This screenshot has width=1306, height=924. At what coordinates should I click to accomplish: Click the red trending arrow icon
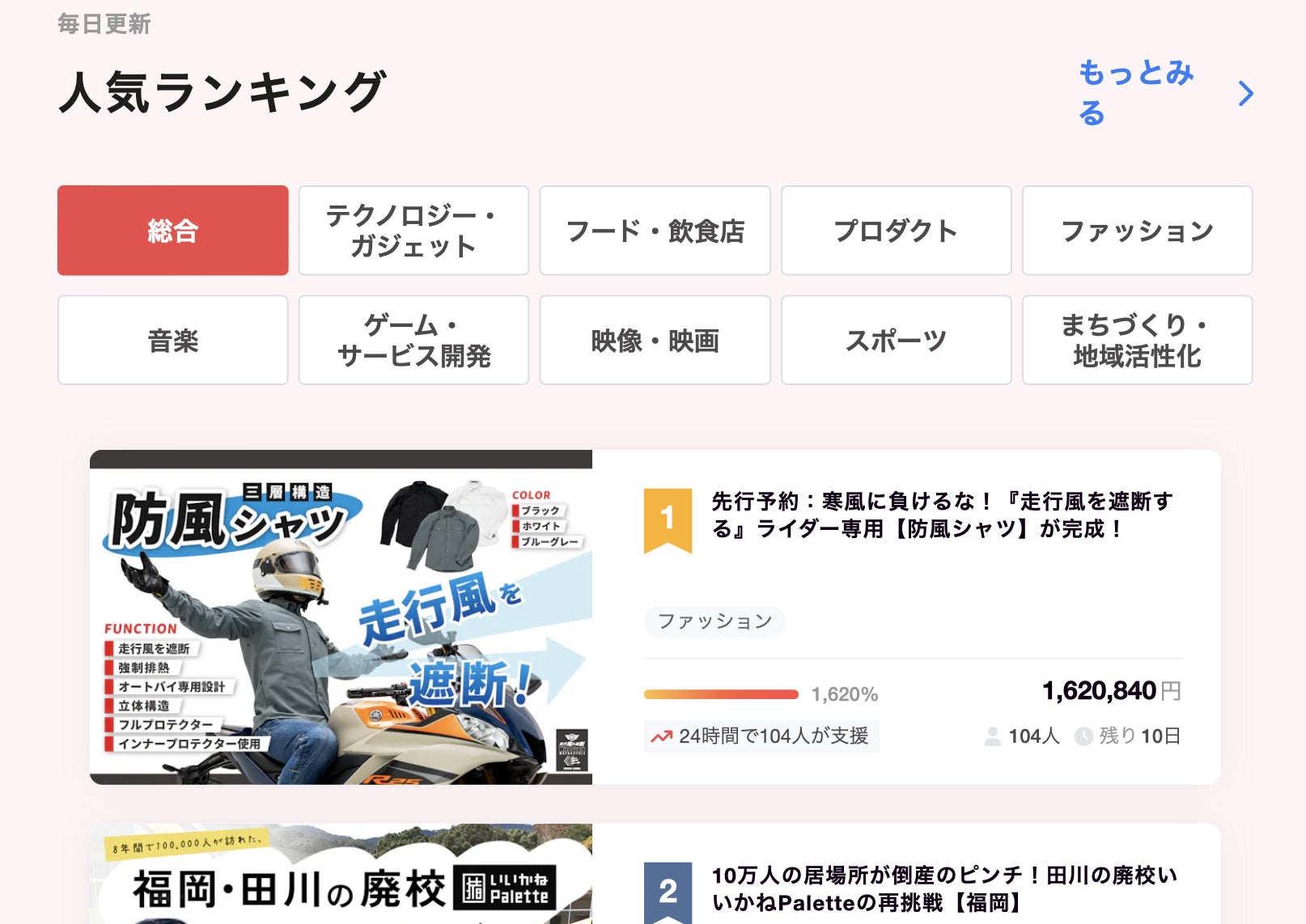click(662, 736)
